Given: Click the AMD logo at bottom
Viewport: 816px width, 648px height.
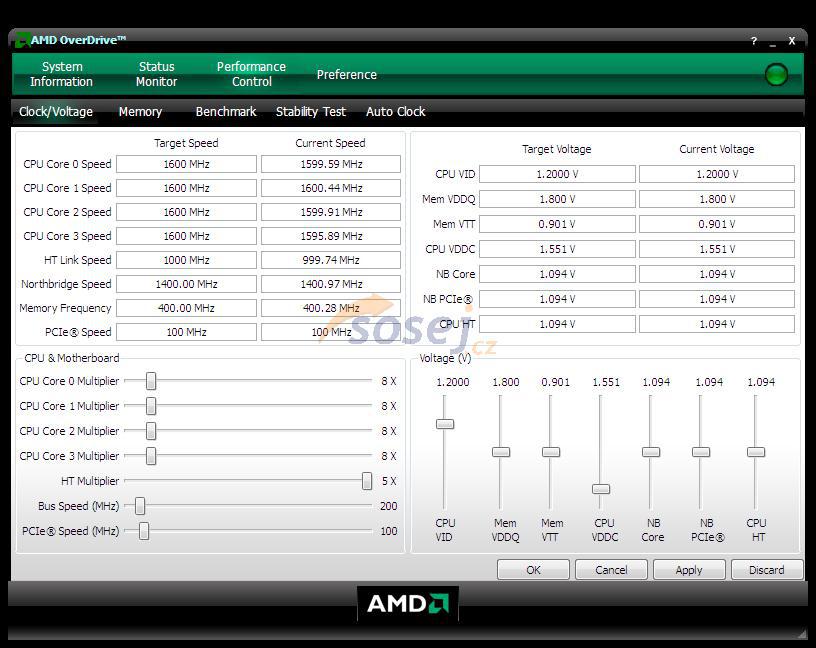Looking at the screenshot, I should coord(407,604).
